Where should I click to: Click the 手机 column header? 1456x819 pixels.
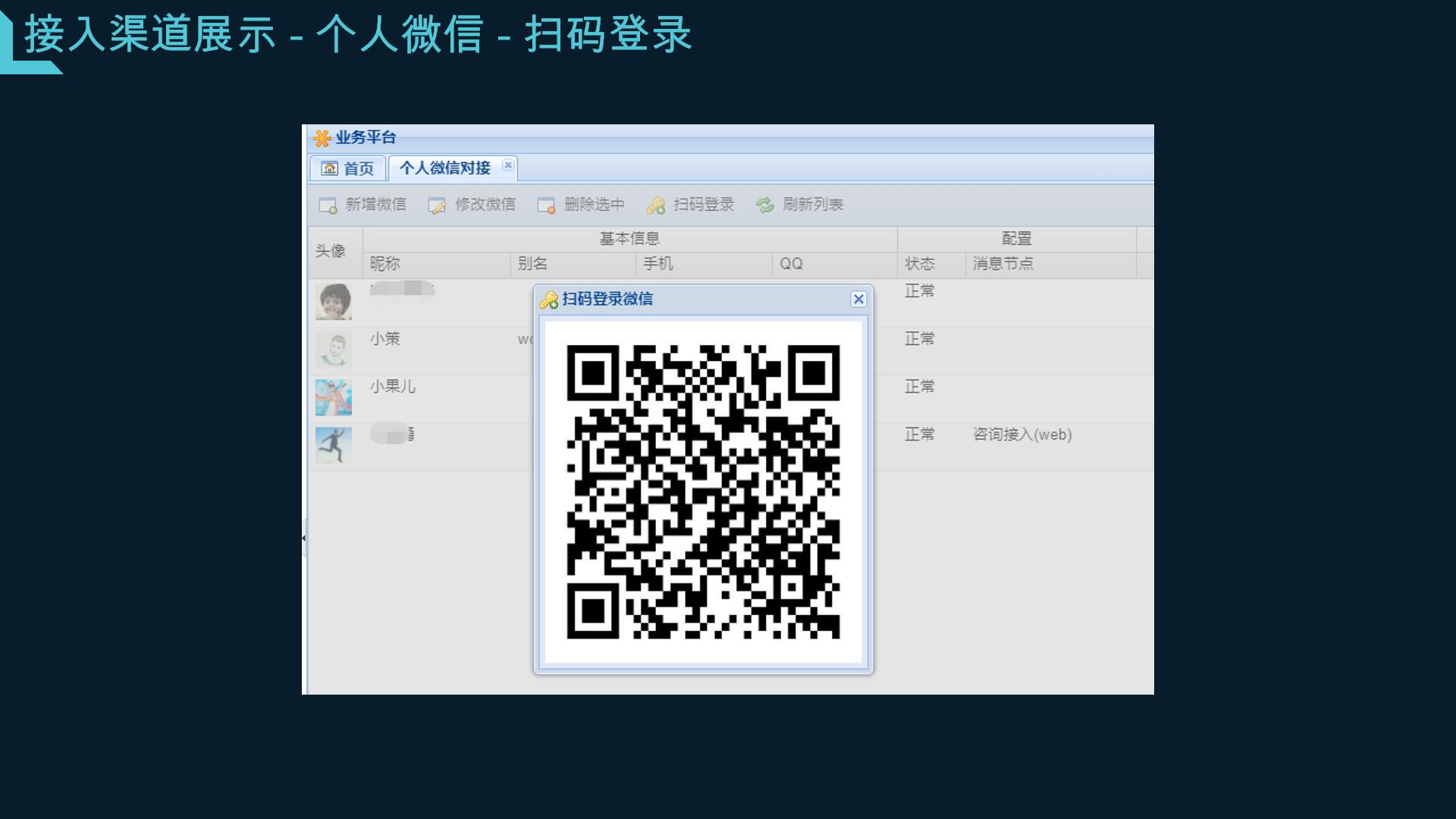pos(704,264)
